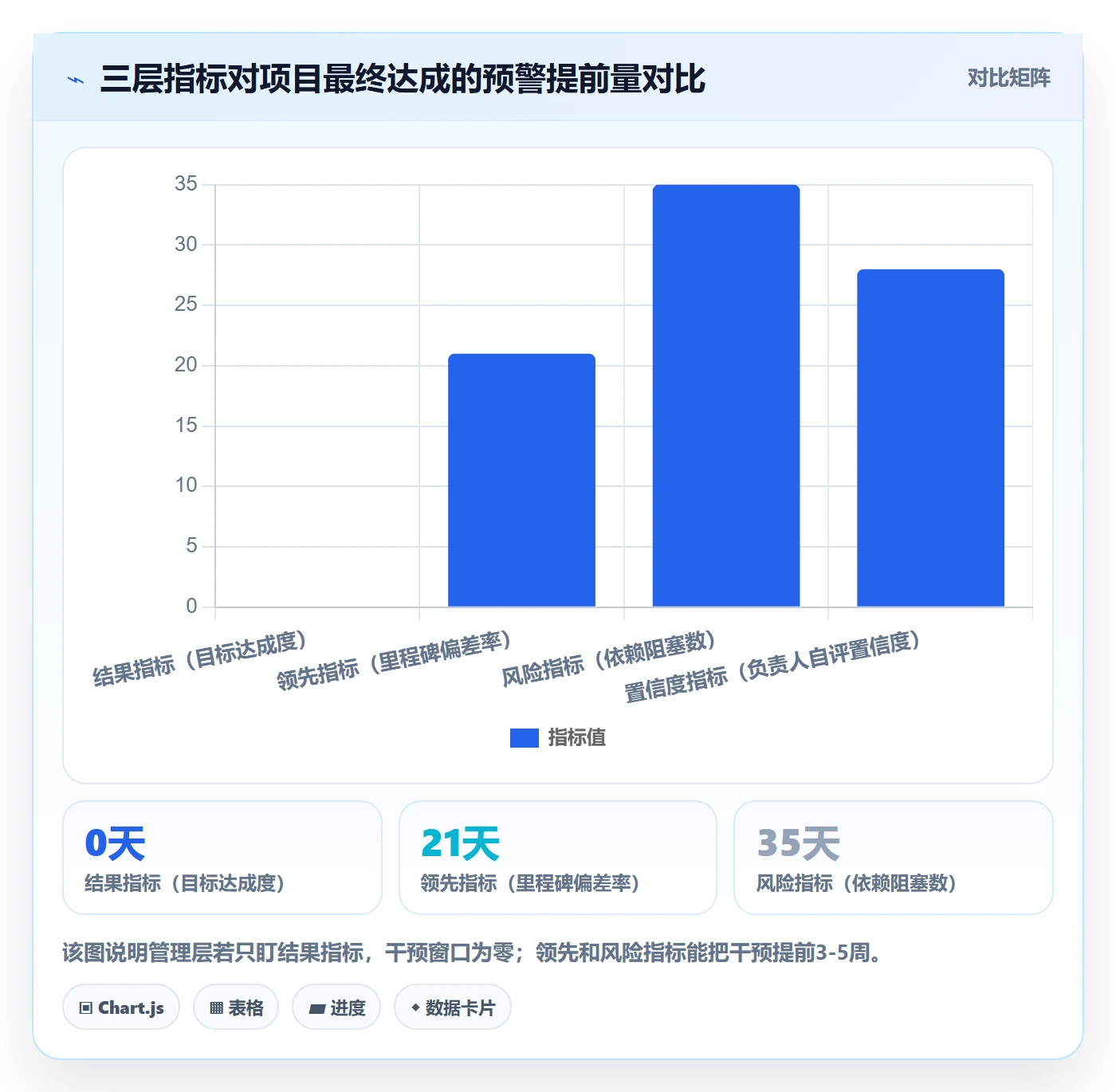The width and height of the screenshot is (1116, 1092).
Task: Select the 数据卡片 tag chip
Action: click(x=453, y=1008)
